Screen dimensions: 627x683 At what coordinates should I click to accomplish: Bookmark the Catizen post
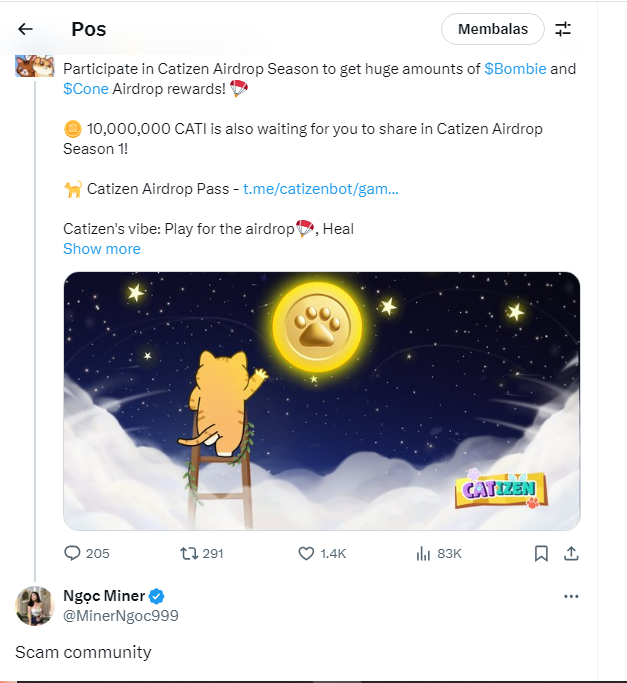[541, 553]
